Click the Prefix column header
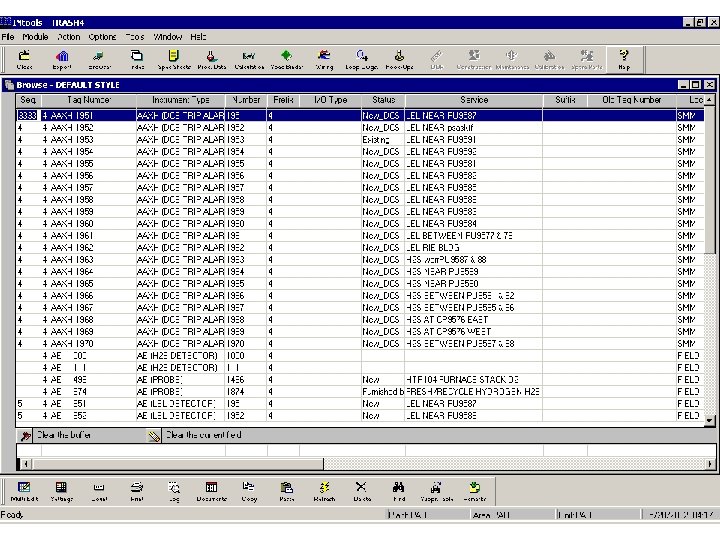 [x=283, y=100]
